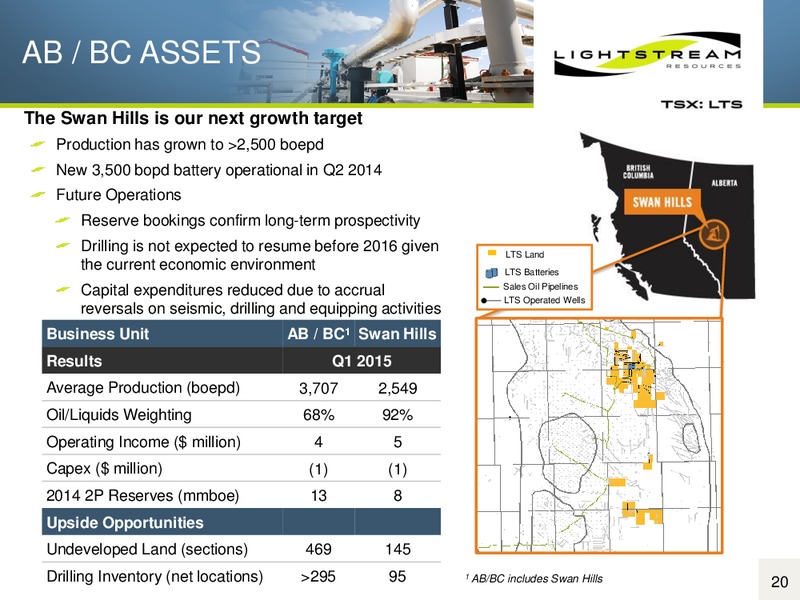Click the SWAN HILLS orange map label
The image size is (800, 600).
(x=662, y=202)
